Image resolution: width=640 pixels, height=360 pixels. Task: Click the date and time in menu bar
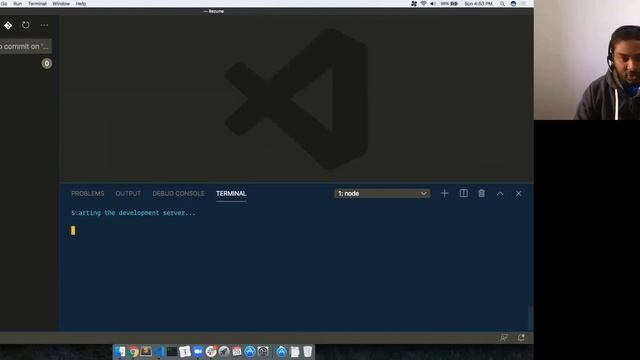[478, 4]
